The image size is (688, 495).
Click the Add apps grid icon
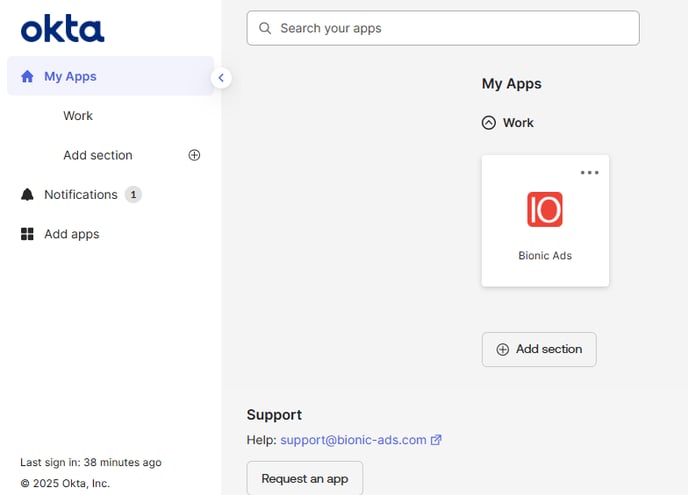(x=27, y=234)
